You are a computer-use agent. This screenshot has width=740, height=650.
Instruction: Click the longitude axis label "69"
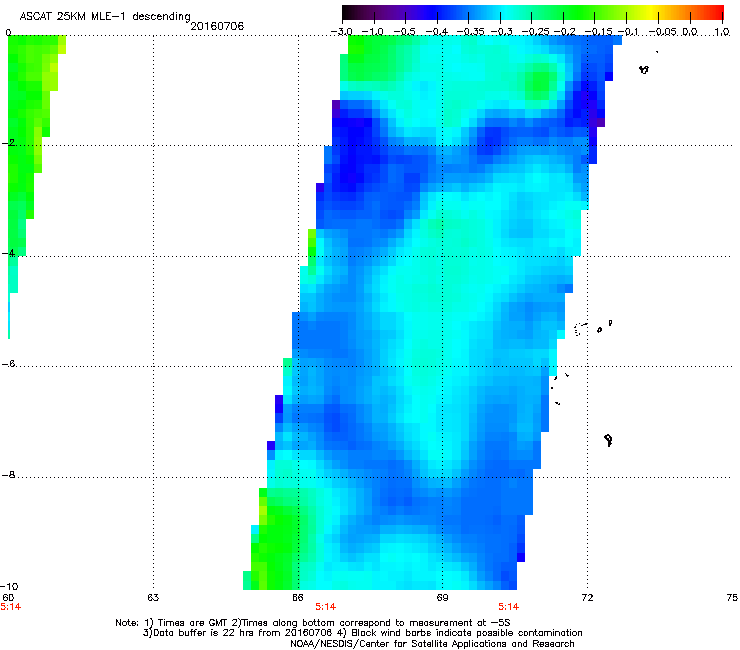tap(442, 598)
